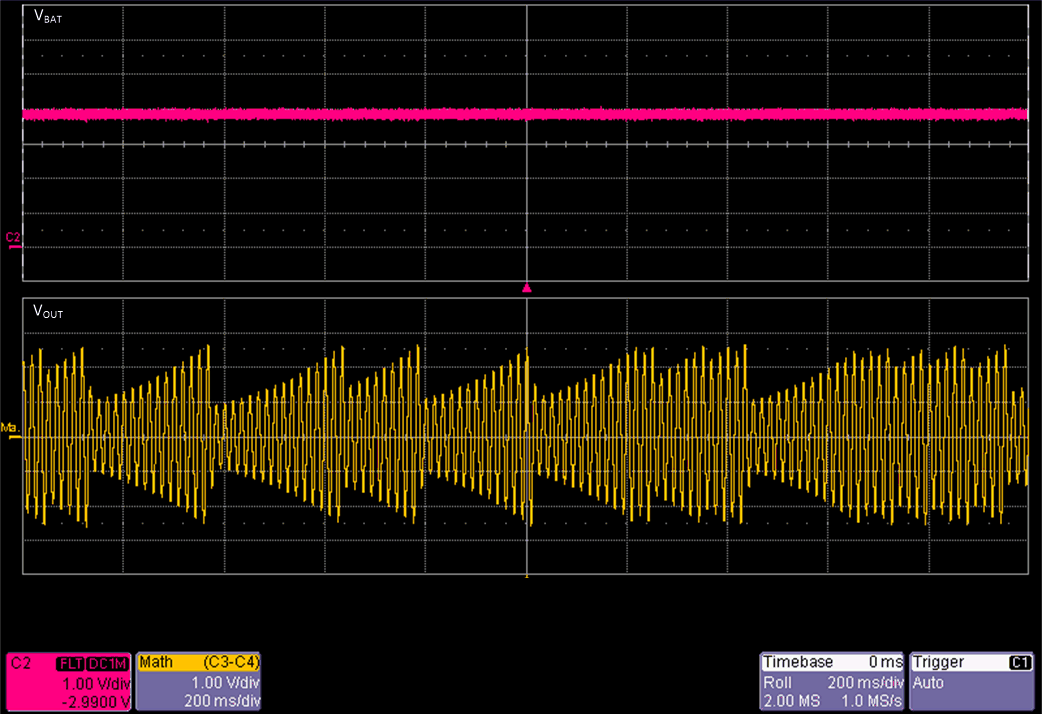Open the Timebase settings descriptor

pyautogui.click(x=832, y=681)
